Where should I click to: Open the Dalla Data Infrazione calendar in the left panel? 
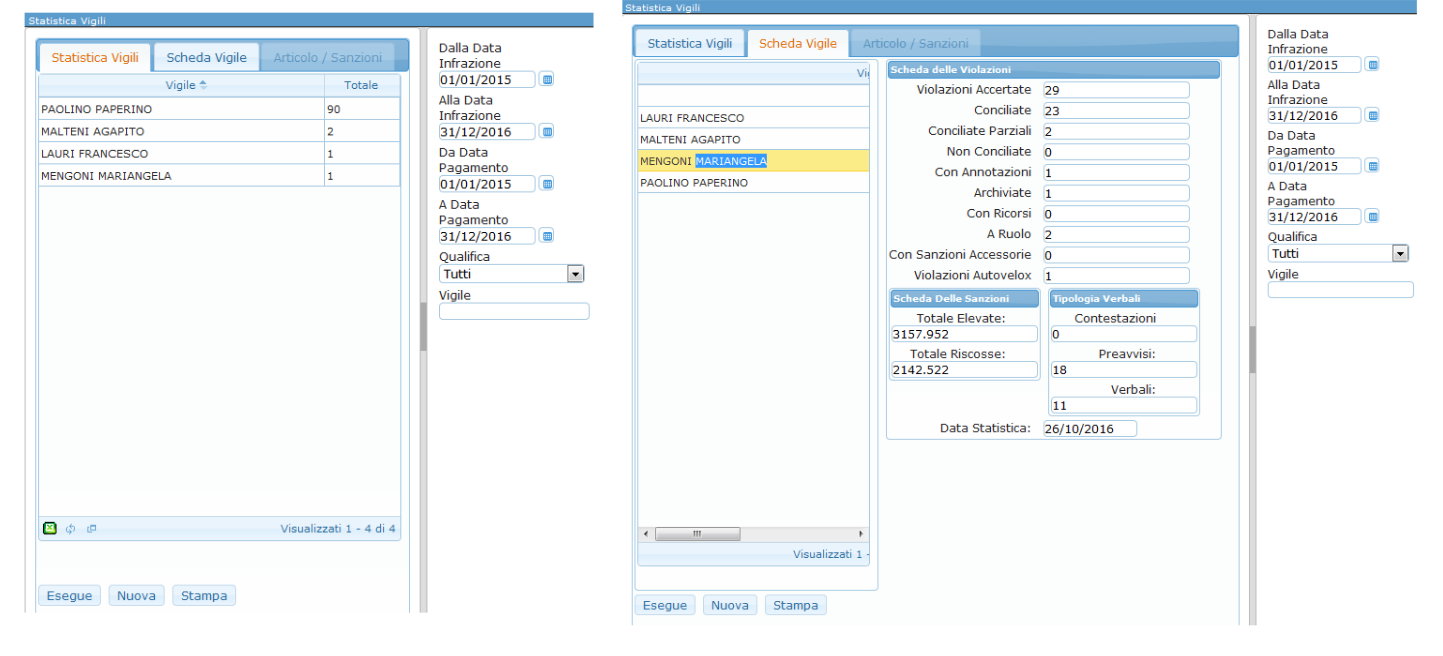(547, 79)
